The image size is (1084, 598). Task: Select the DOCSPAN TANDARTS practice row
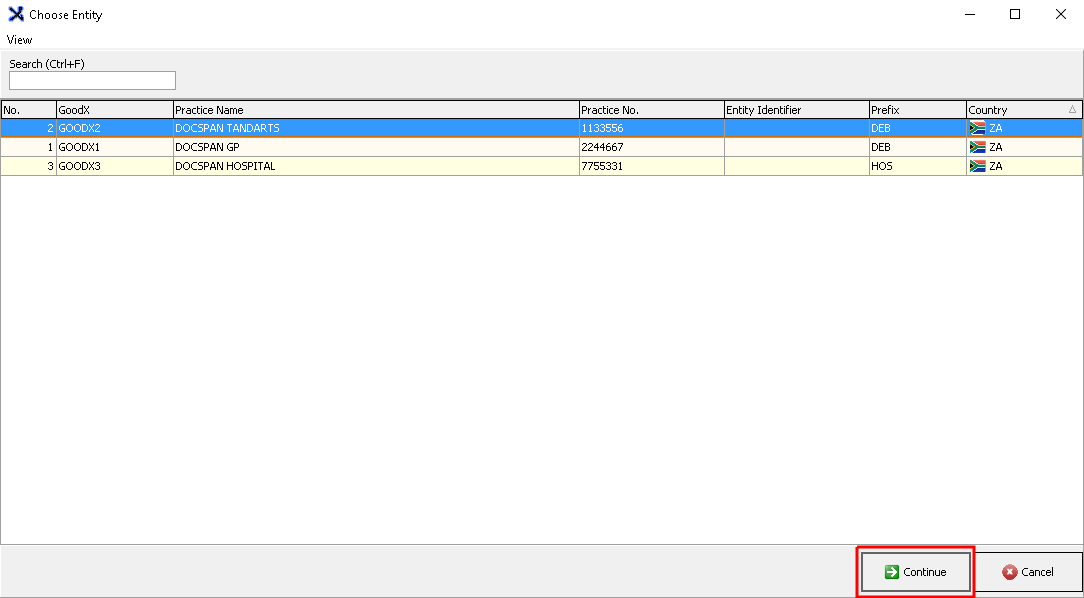click(x=376, y=128)
